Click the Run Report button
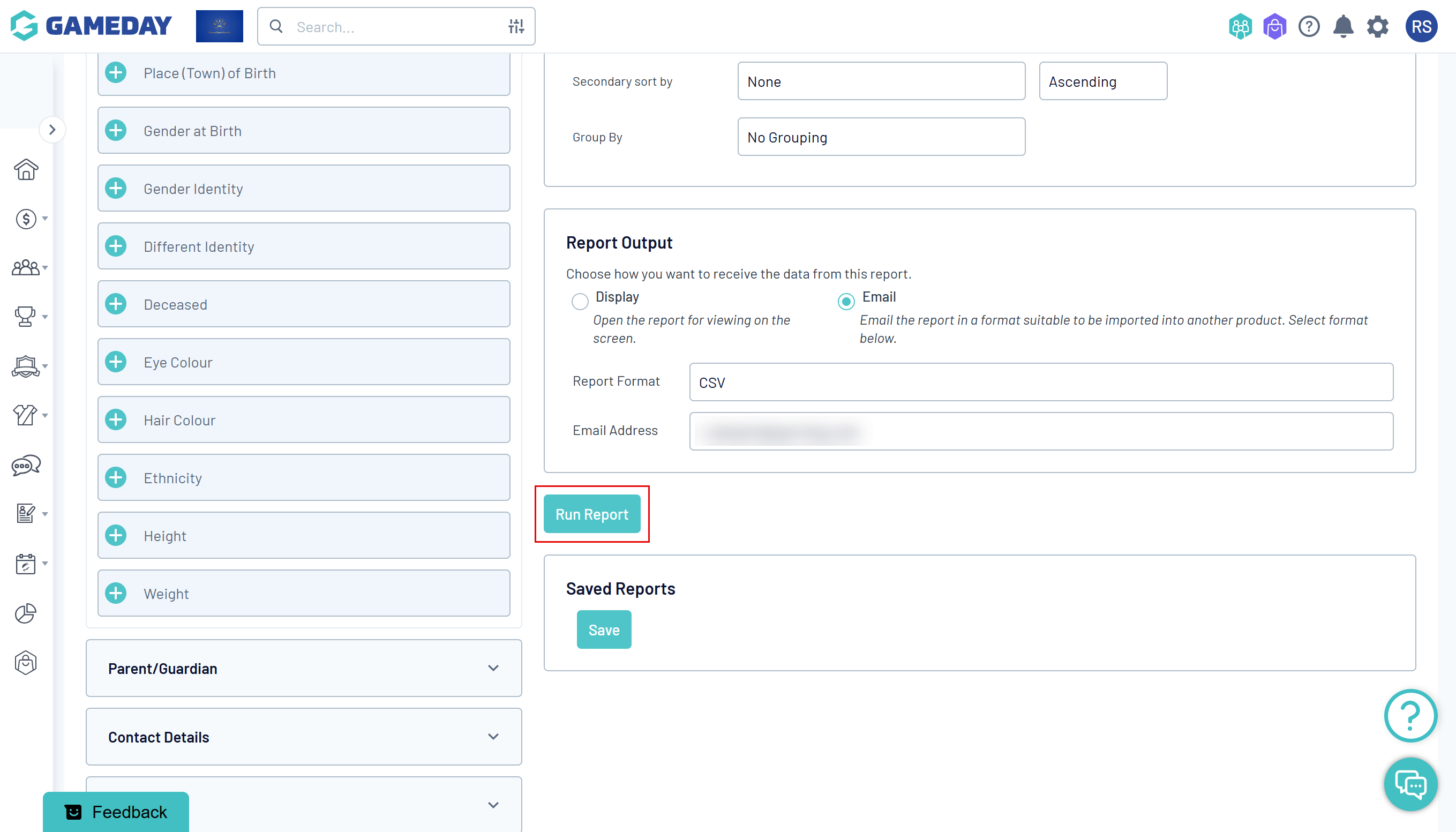The image size is (1456, 832). point(592,514)
